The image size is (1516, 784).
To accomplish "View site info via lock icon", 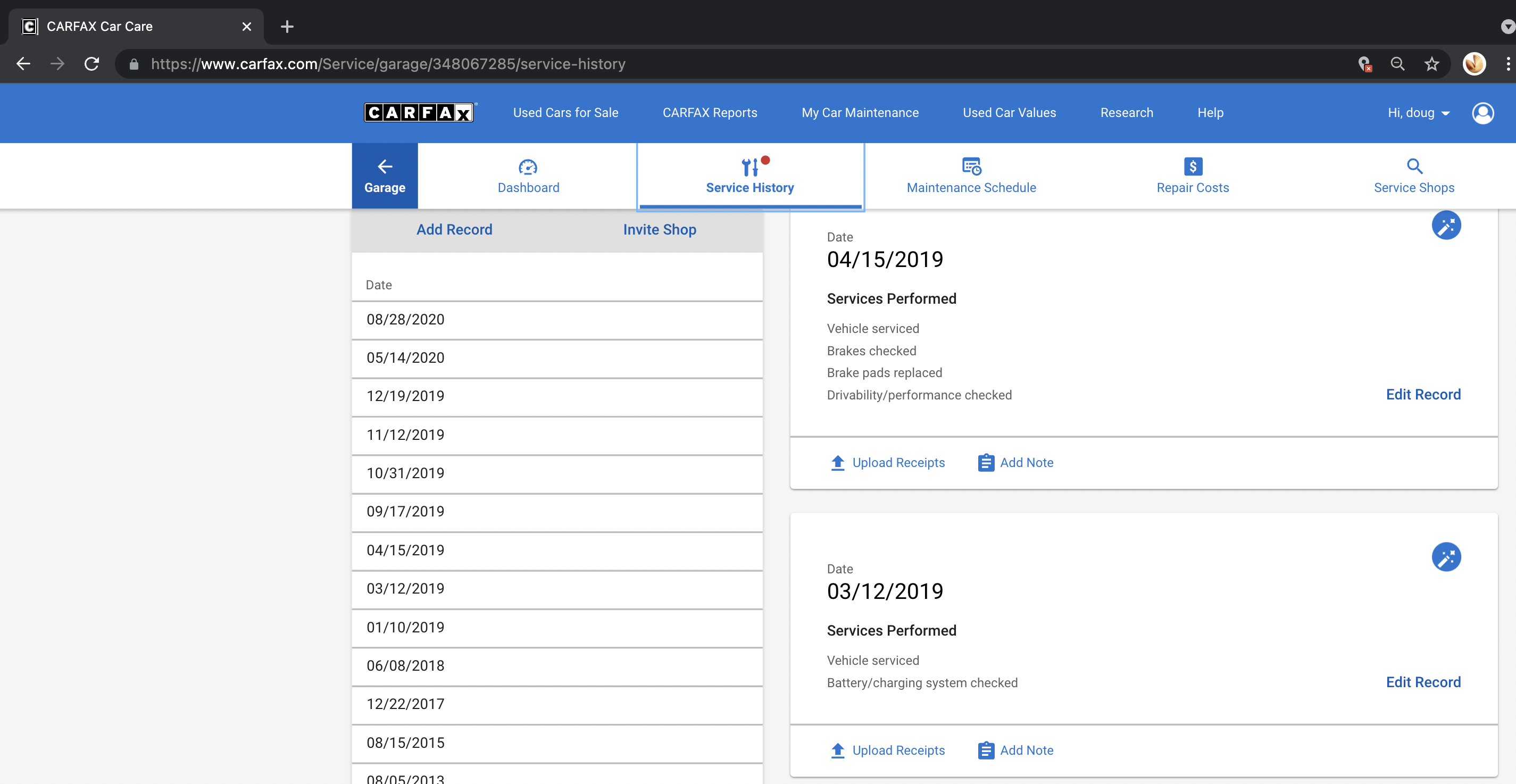I will [x=134, y=64].
